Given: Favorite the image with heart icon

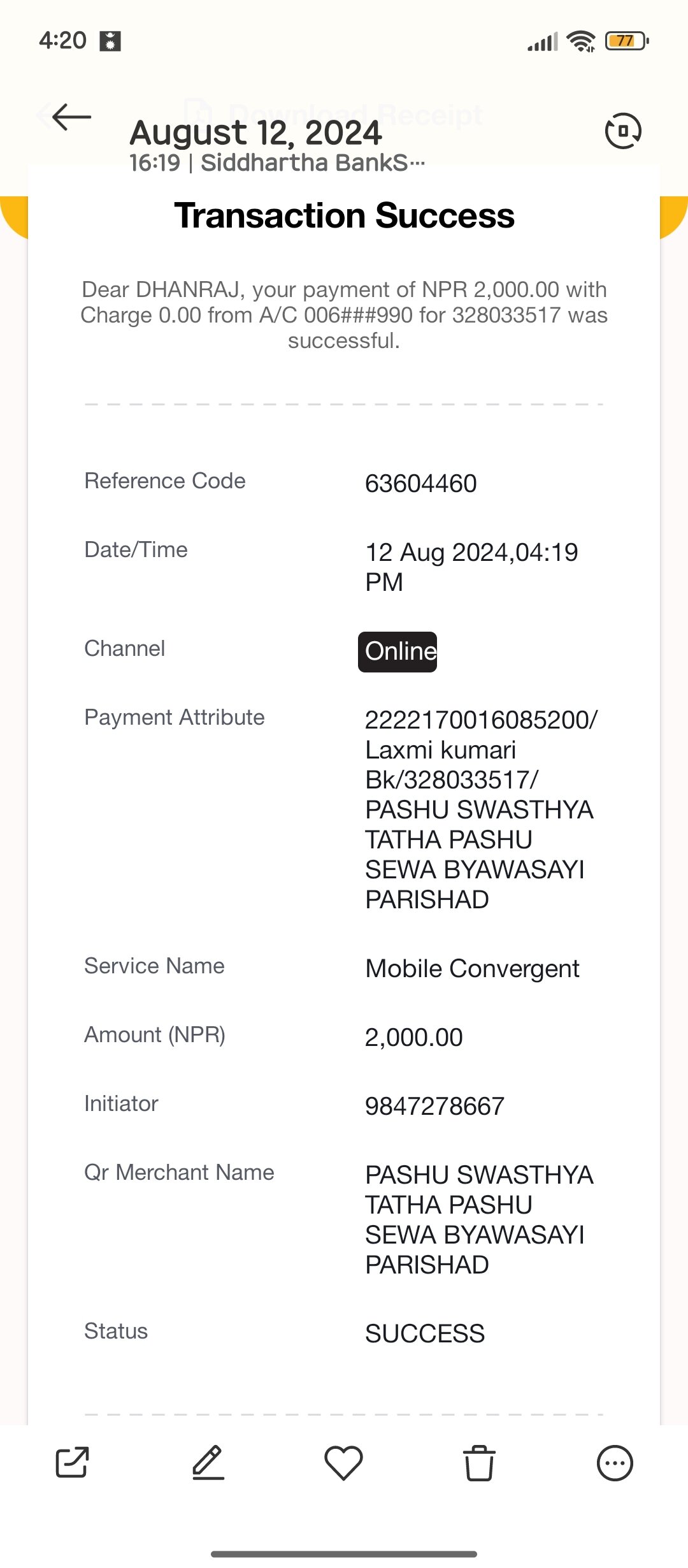Looking at the screenshot, I should pyautogui.click(x=343, y=1462).
